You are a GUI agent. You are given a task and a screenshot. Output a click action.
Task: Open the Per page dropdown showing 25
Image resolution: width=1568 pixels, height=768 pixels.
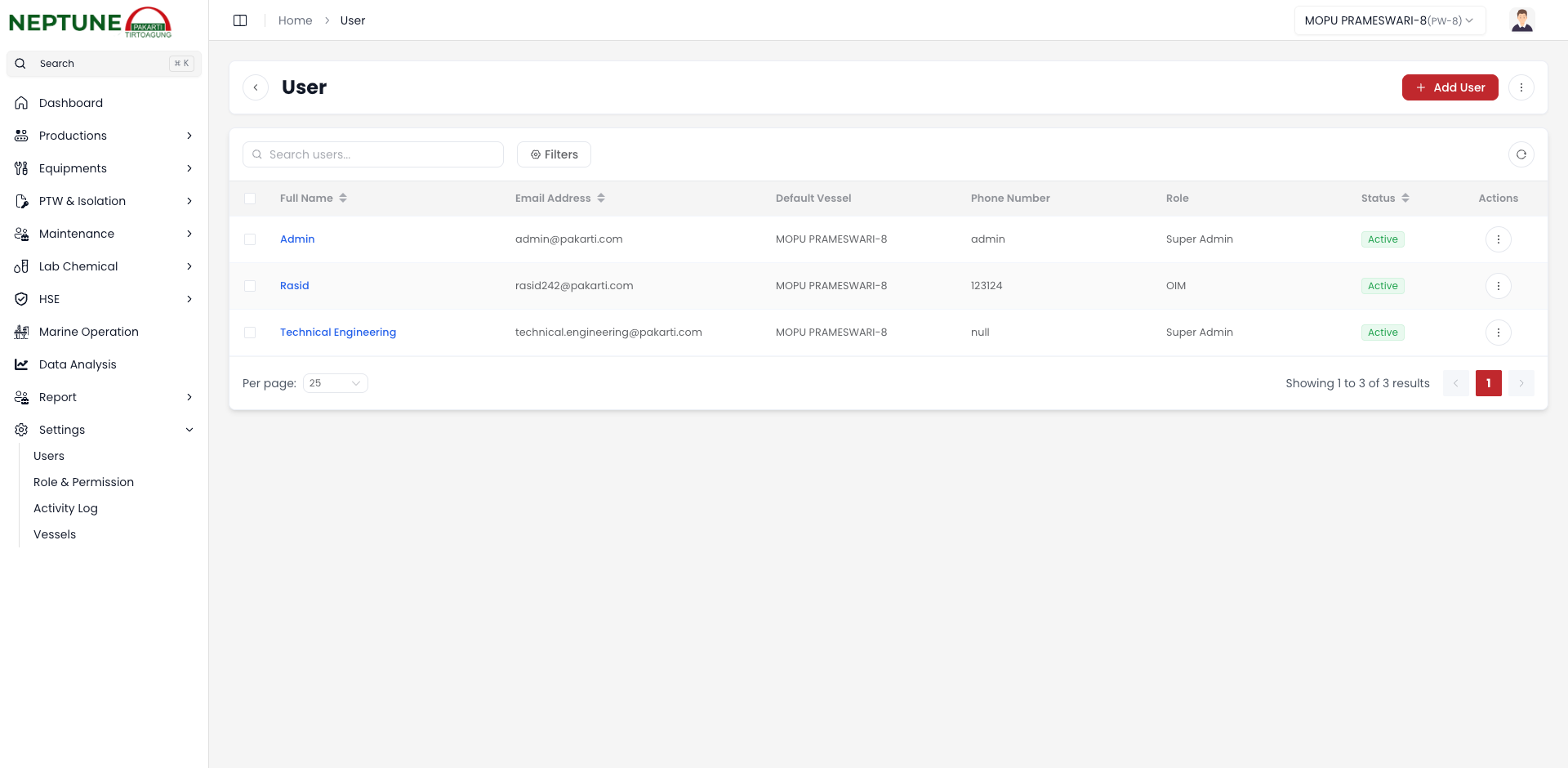click(x=335, y=383)
